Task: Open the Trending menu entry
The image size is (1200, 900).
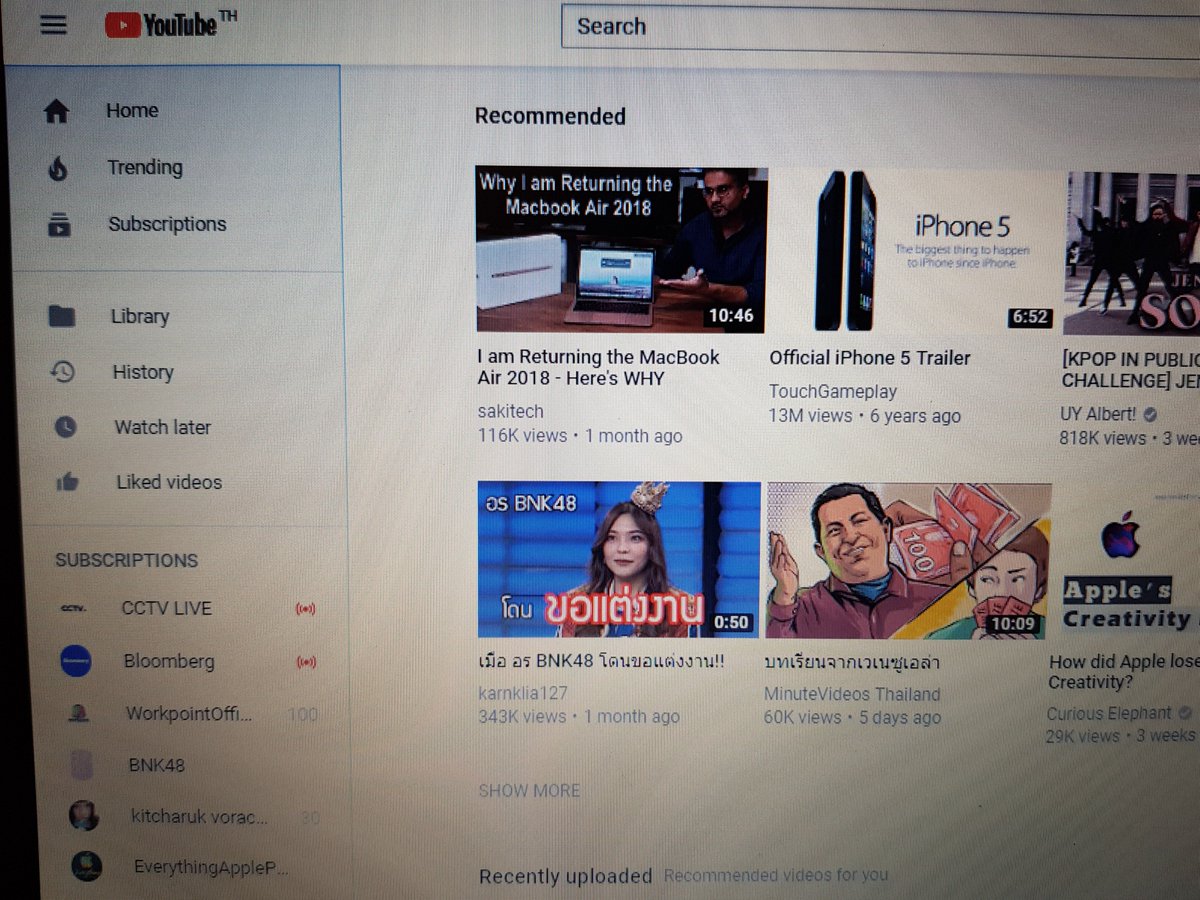Action: (145, 167)
